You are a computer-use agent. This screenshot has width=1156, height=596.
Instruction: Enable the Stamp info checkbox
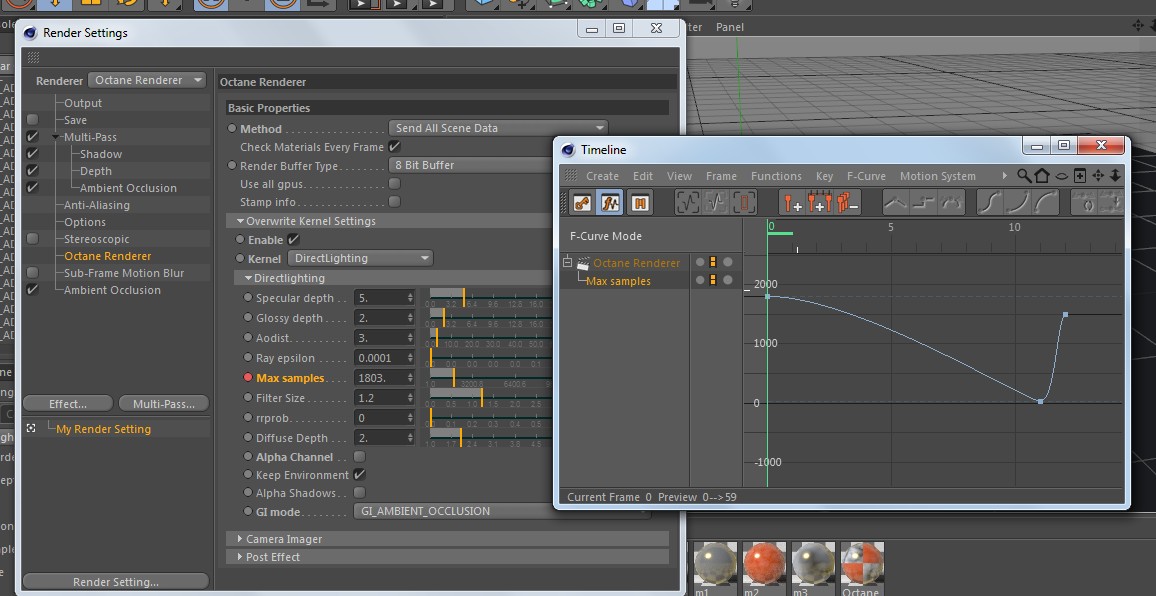coord(394,201)
